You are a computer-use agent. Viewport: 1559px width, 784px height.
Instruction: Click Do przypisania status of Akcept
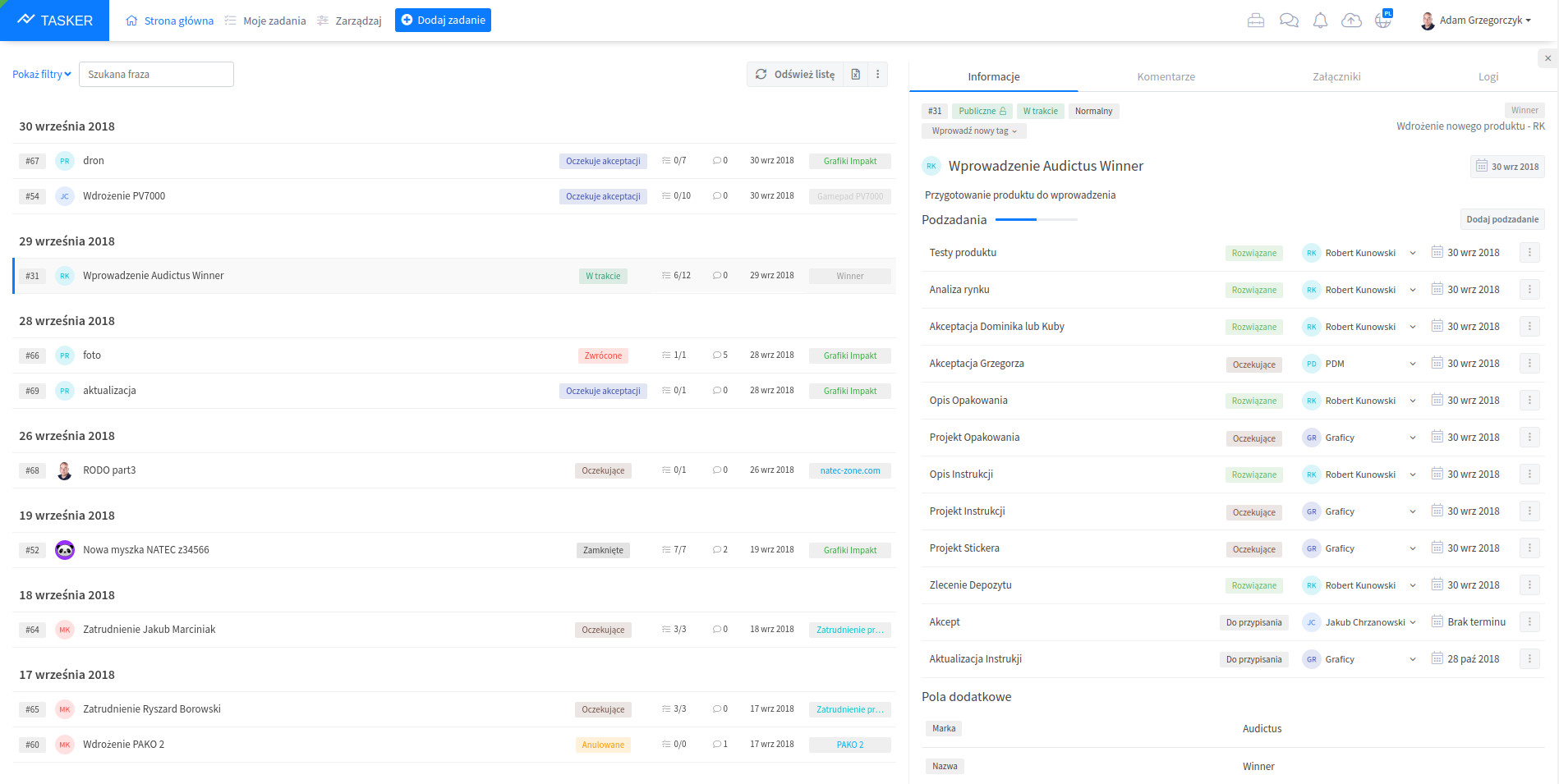[1253, 623]
